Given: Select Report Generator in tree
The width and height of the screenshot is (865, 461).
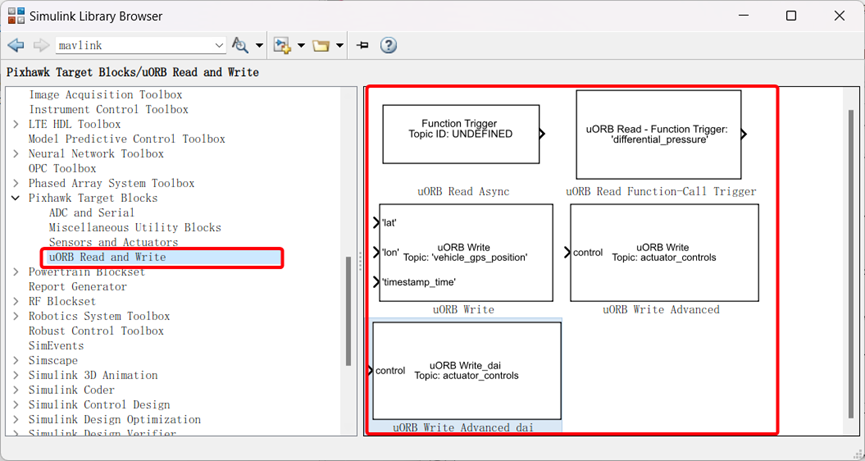Looking at the screenshot, I should tap(78, 287).
